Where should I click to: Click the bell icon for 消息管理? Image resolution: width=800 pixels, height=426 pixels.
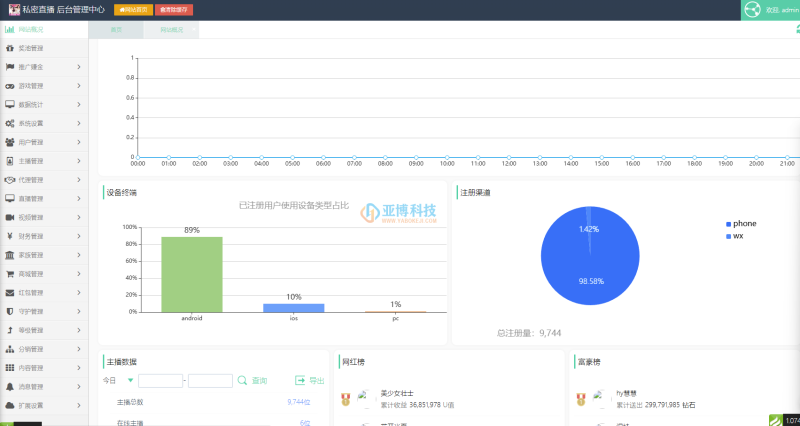pos(9,387)
